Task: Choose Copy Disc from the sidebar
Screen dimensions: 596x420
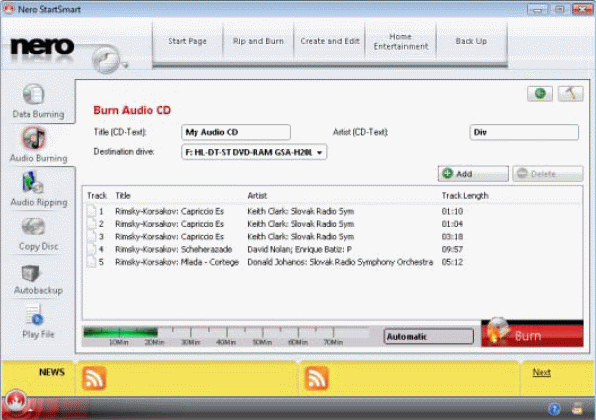Action: click(x=38, y=234)
